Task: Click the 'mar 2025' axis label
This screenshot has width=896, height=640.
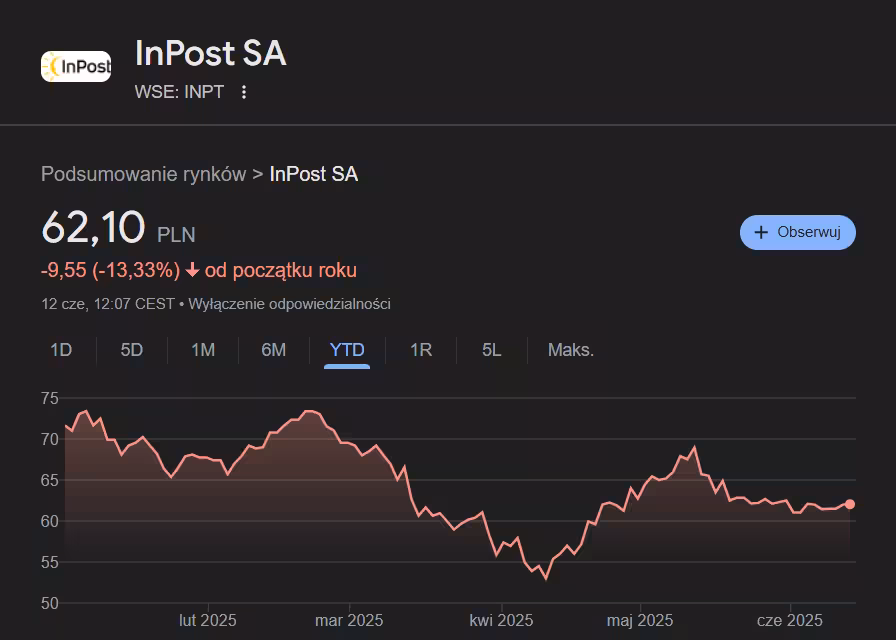Action: point(349,620)
